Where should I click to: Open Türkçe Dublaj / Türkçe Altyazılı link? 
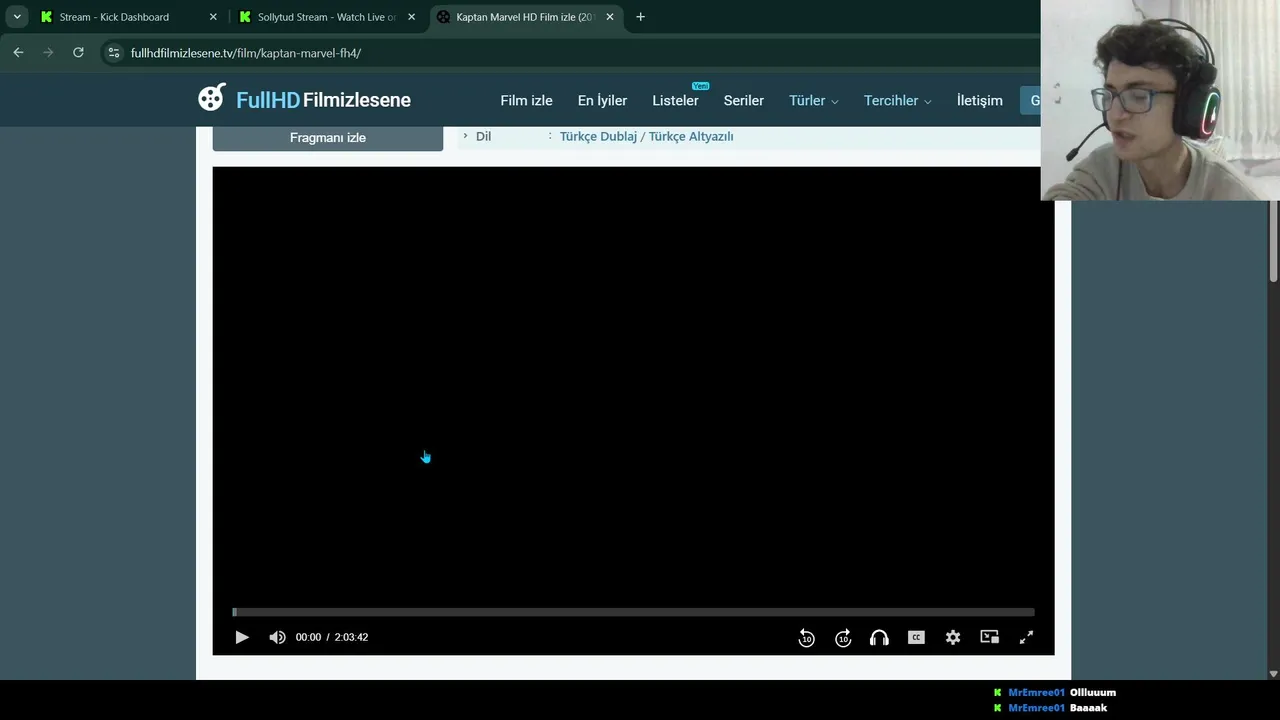(646, 136)
